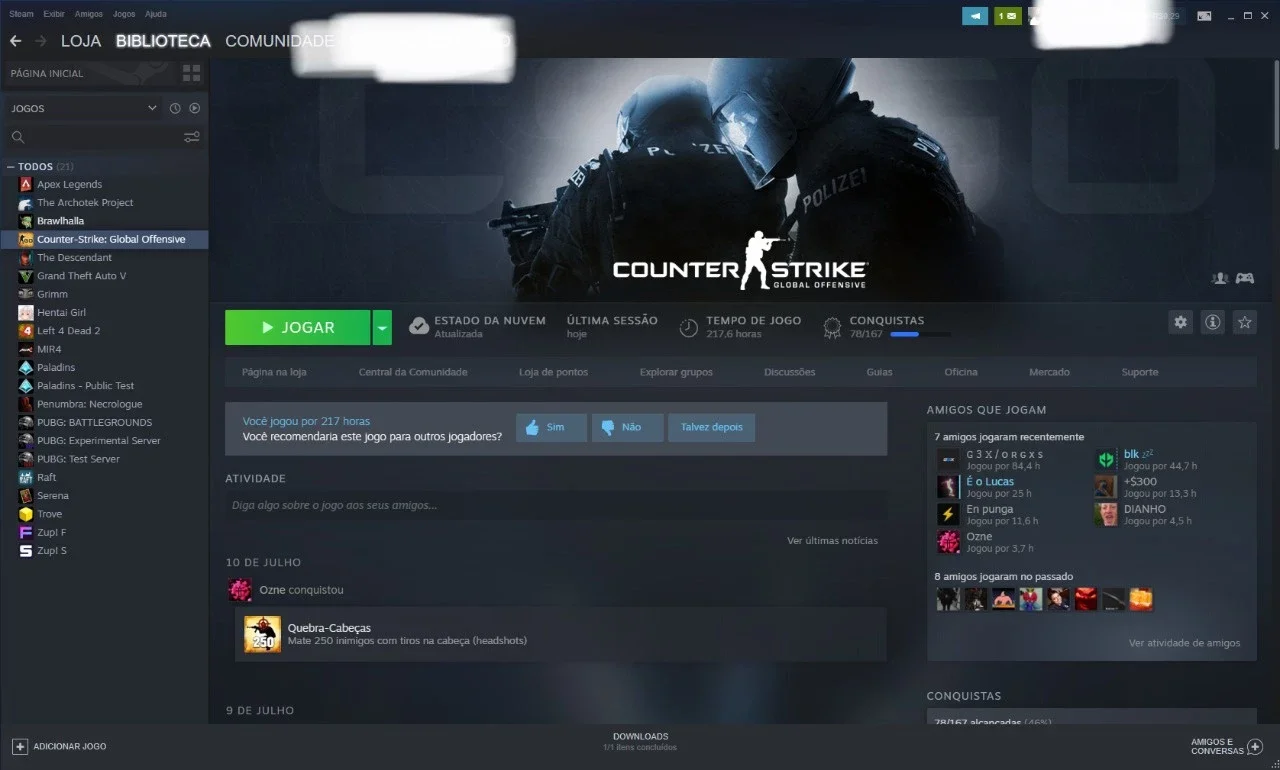Click the multiplayer people icon on banner
Viewport: 1280px width, 770px height.
1219,278
